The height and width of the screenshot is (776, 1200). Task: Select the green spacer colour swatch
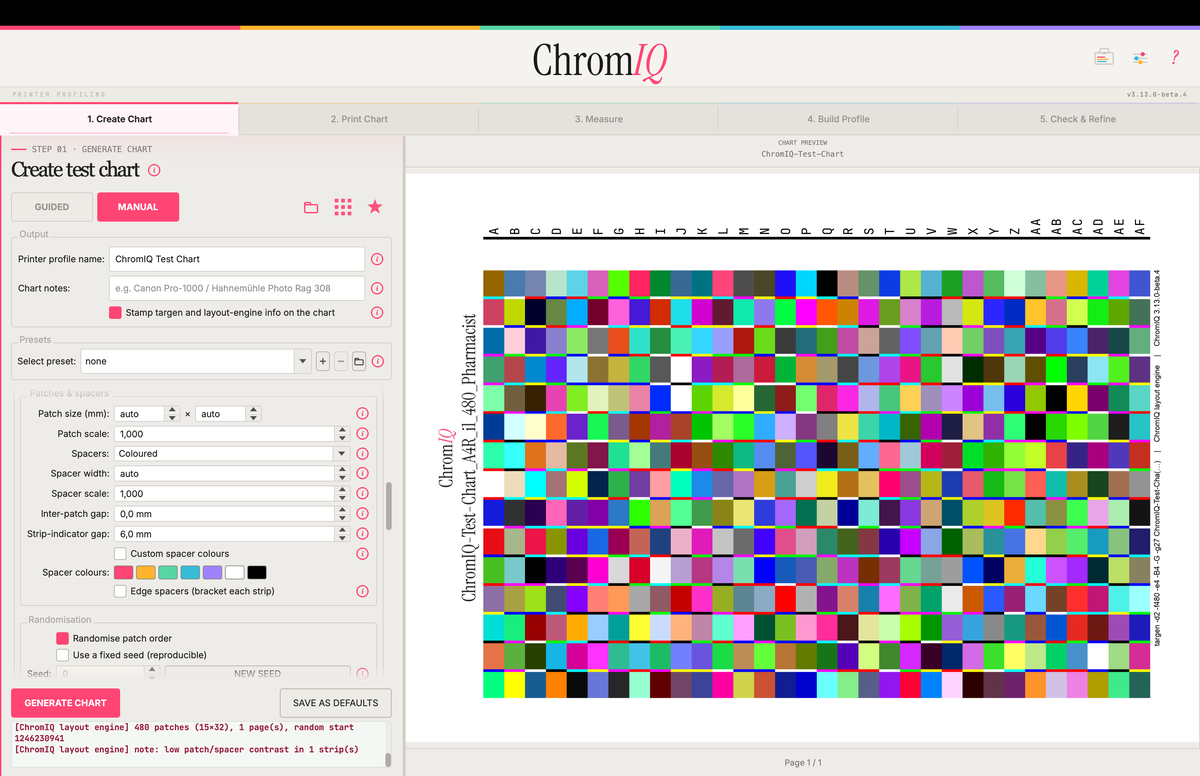[x=168, y=572]
